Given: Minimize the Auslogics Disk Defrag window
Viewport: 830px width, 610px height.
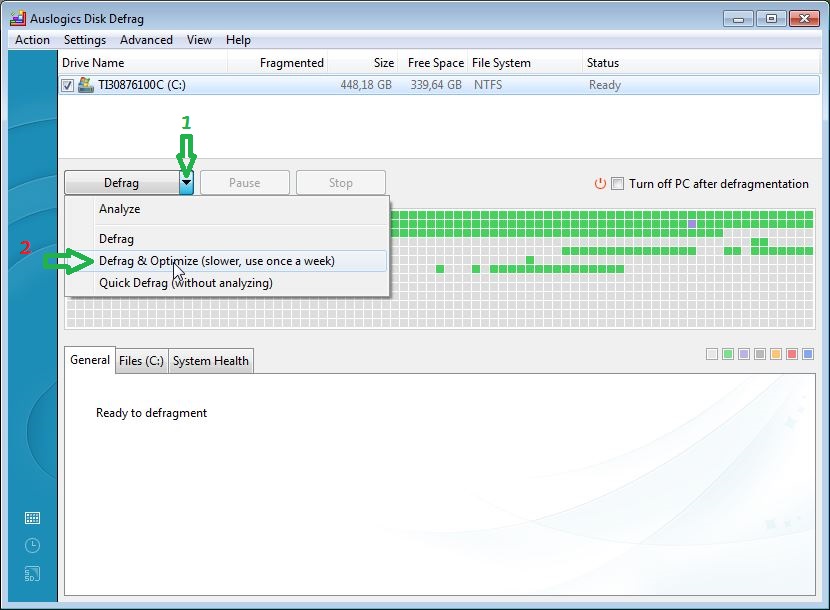Looking at the screenshot, I should point(738,19).
